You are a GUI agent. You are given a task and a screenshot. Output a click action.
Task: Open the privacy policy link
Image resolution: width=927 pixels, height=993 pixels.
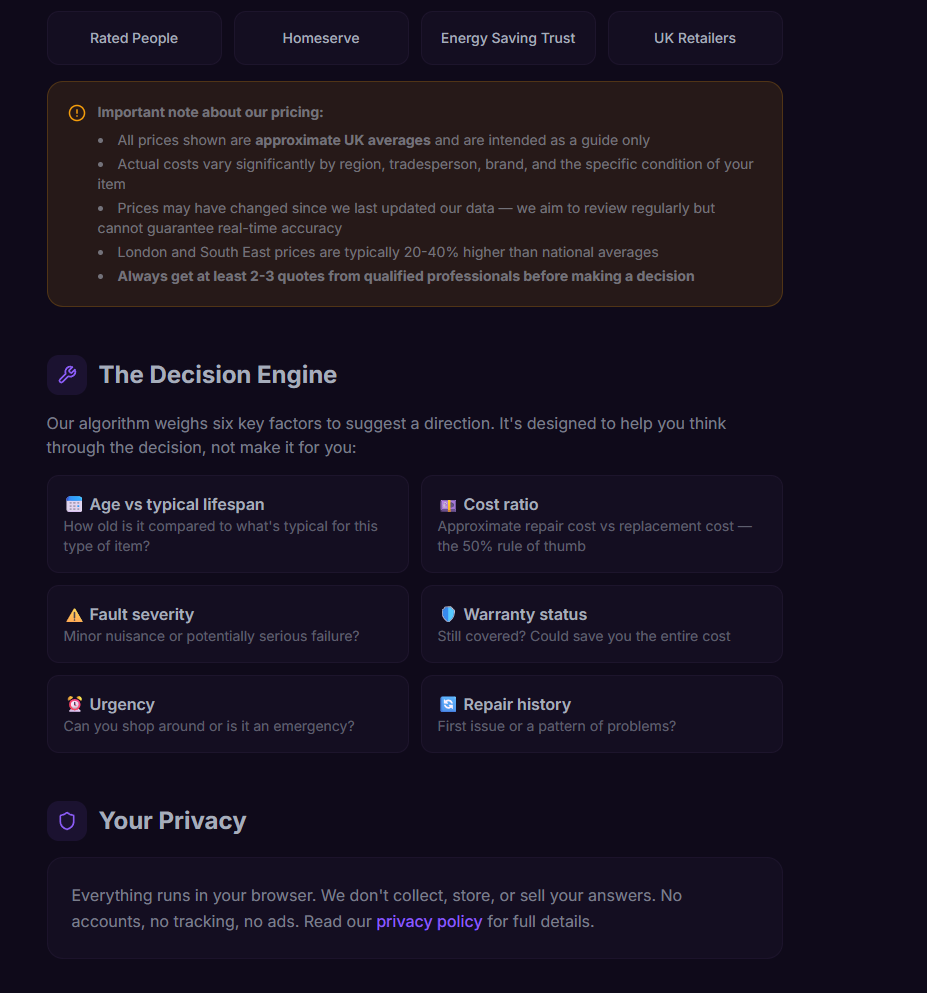point(429,922)
